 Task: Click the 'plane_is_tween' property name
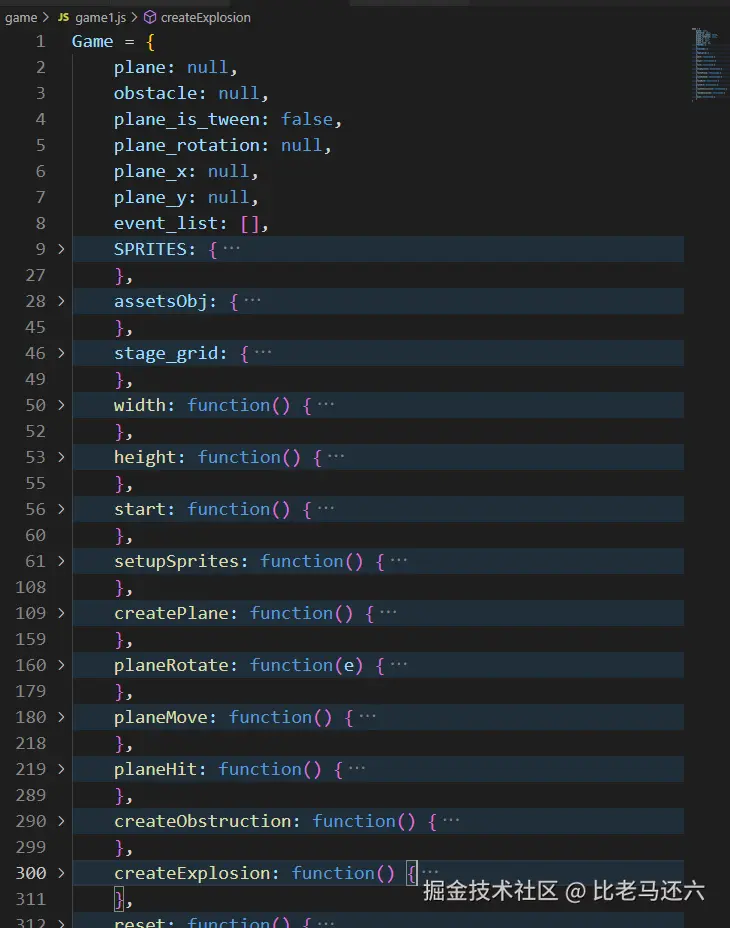point(186,120)
